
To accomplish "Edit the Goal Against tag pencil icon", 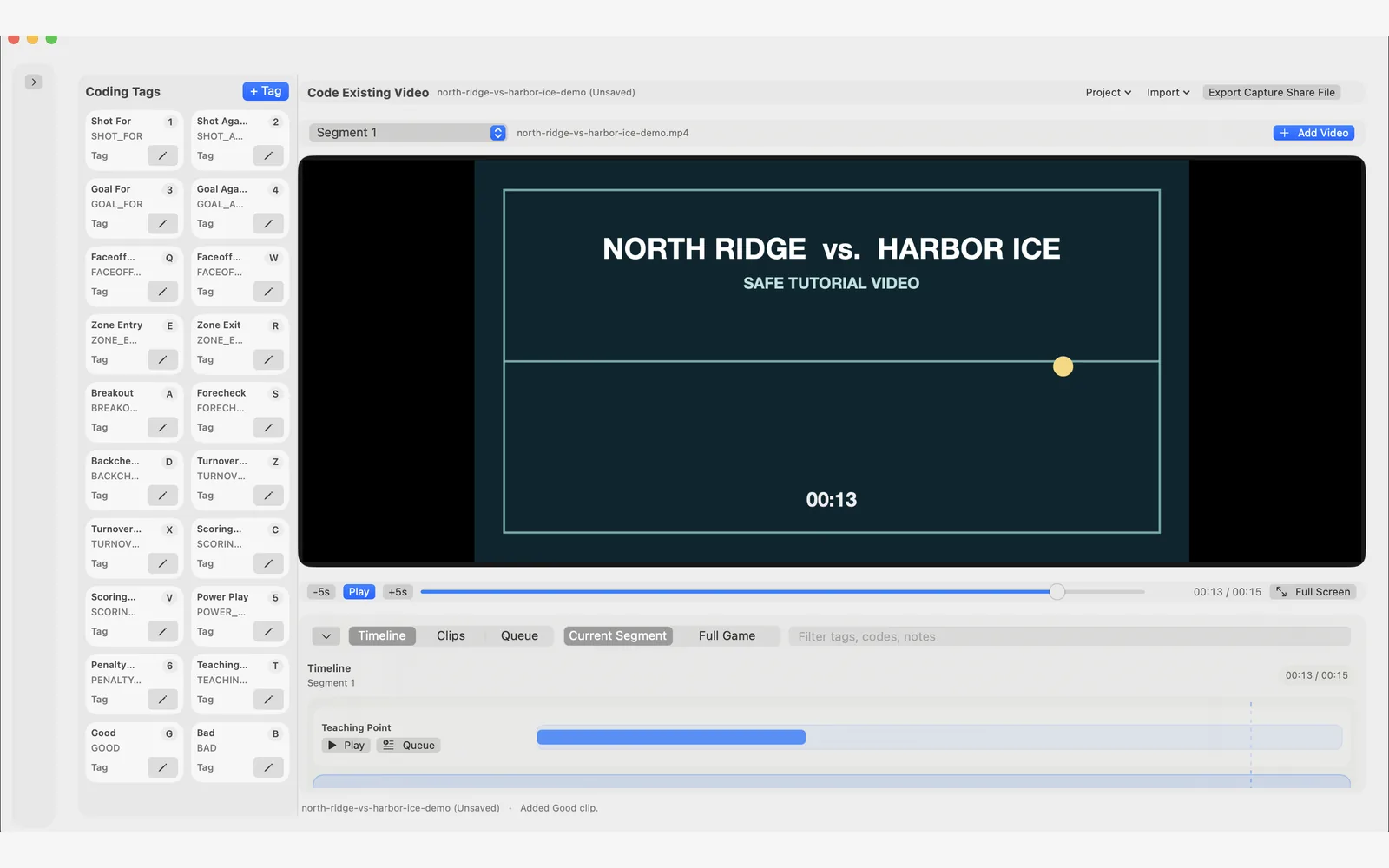I will coord(268,223).
